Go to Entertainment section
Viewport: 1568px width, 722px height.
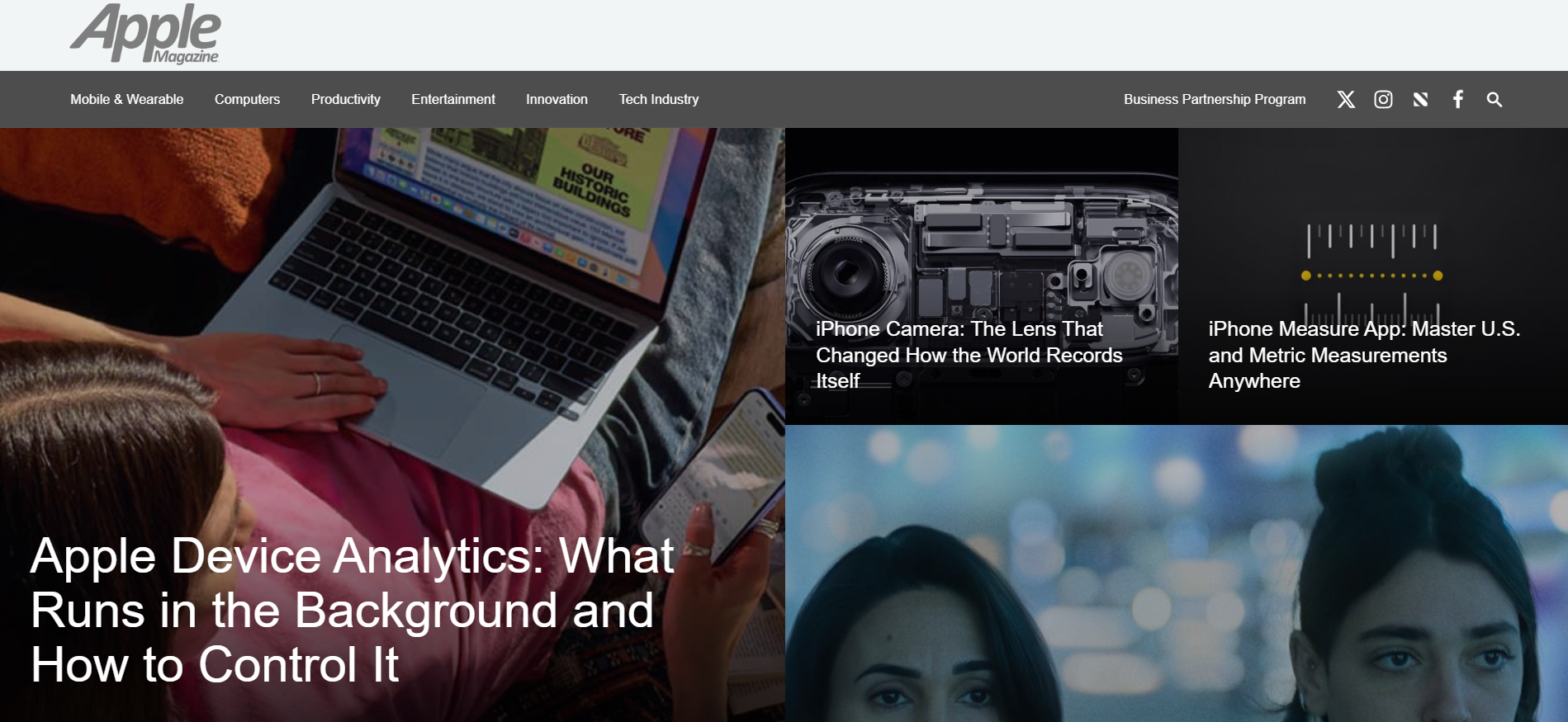pyautogui.click(x=453, y=99)
